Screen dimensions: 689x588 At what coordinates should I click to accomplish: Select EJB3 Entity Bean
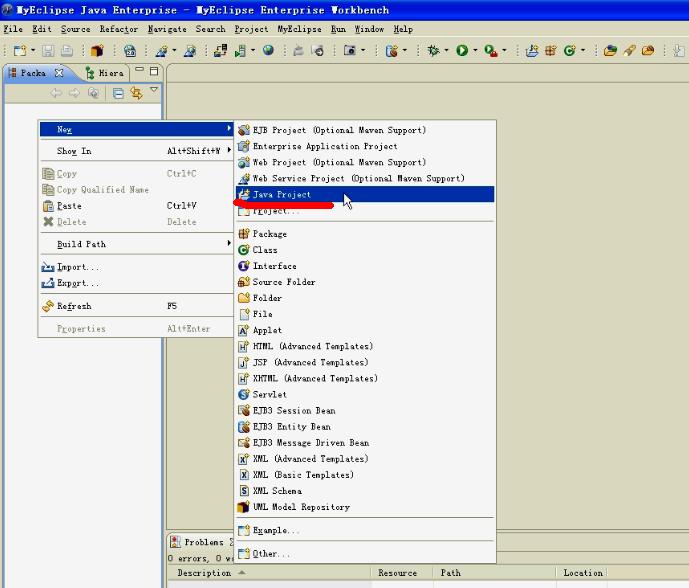(x=365, y=426)
